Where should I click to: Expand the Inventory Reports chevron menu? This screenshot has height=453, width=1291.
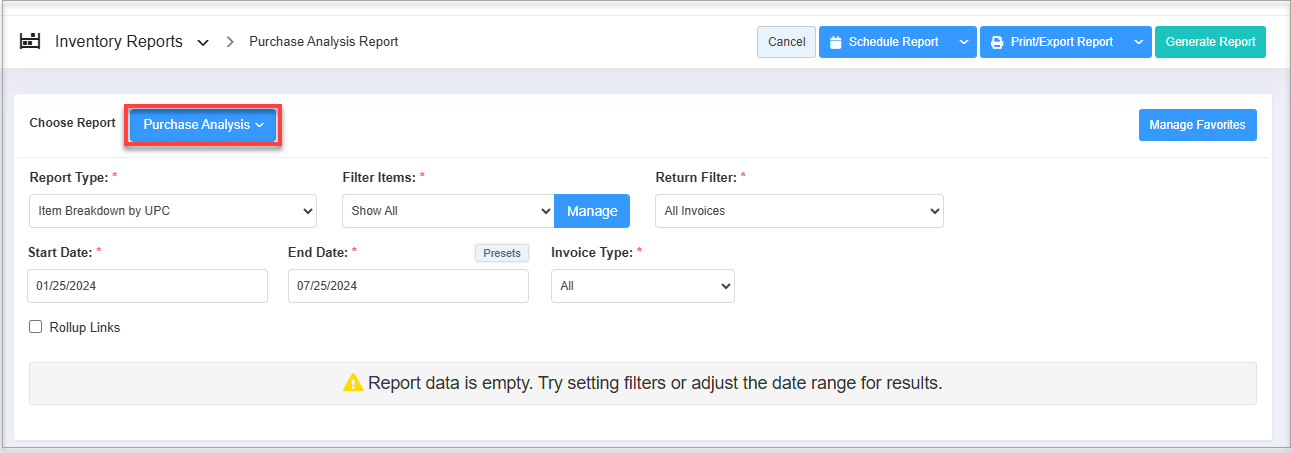[x=203, y=43]
